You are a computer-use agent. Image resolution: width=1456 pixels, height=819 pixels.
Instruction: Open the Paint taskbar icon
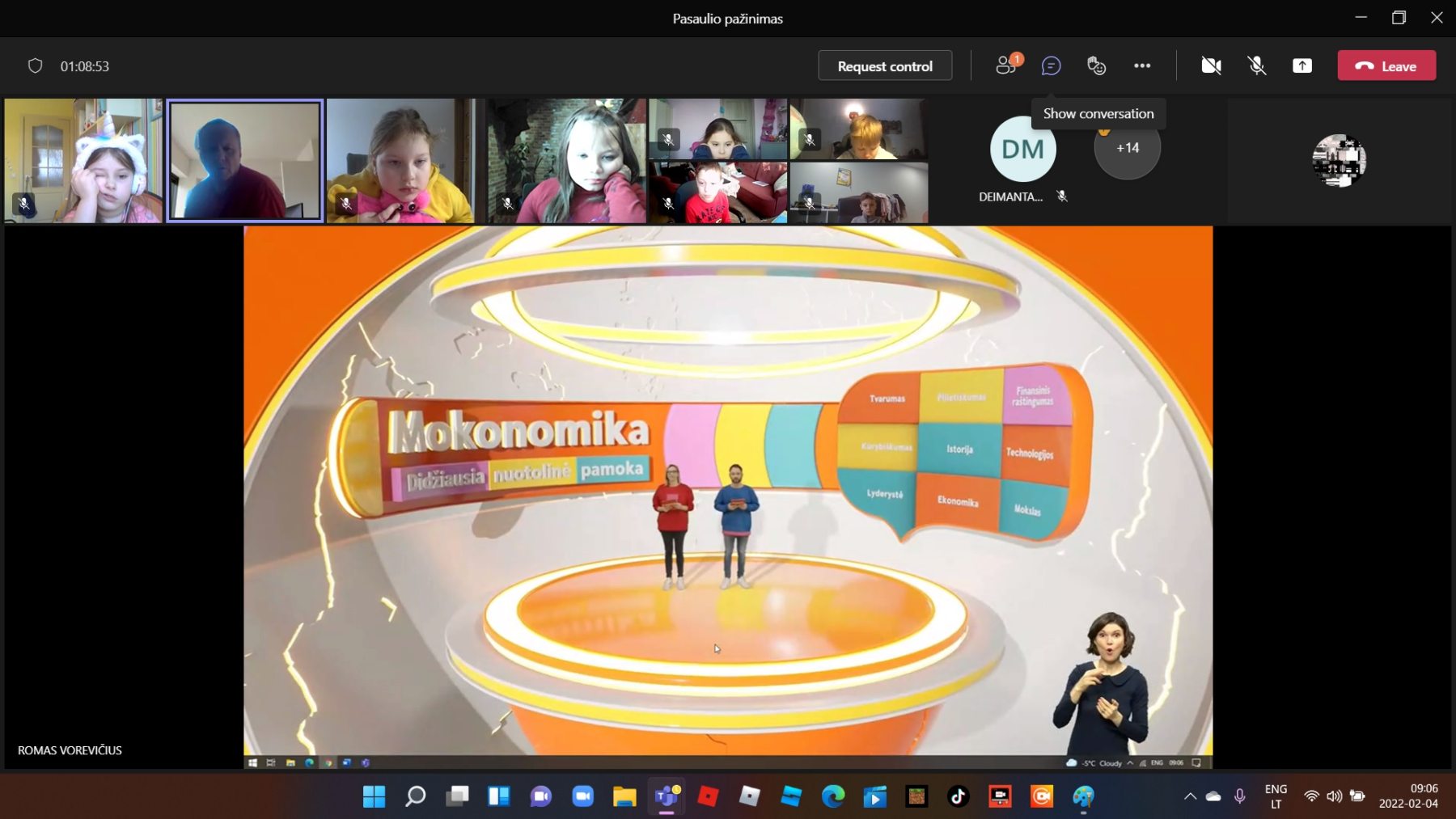(x=1083, y=796)
